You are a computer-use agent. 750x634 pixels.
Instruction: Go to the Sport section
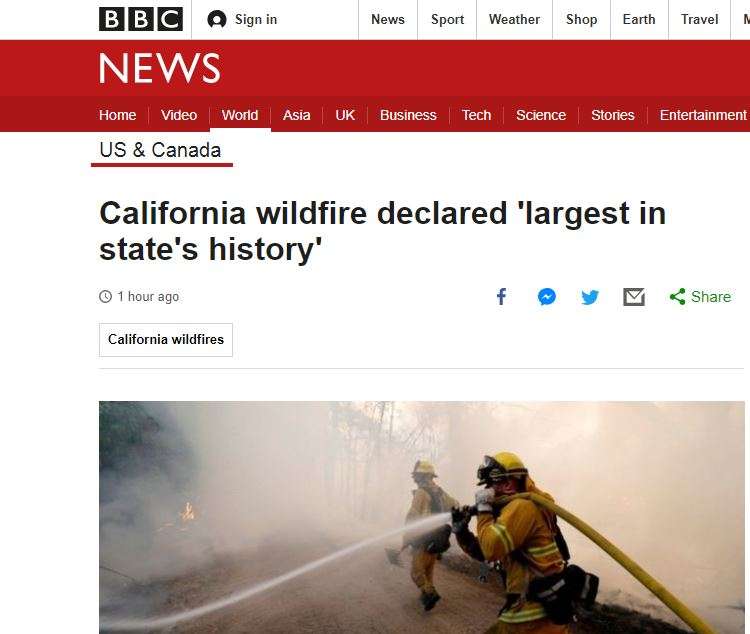447,20
